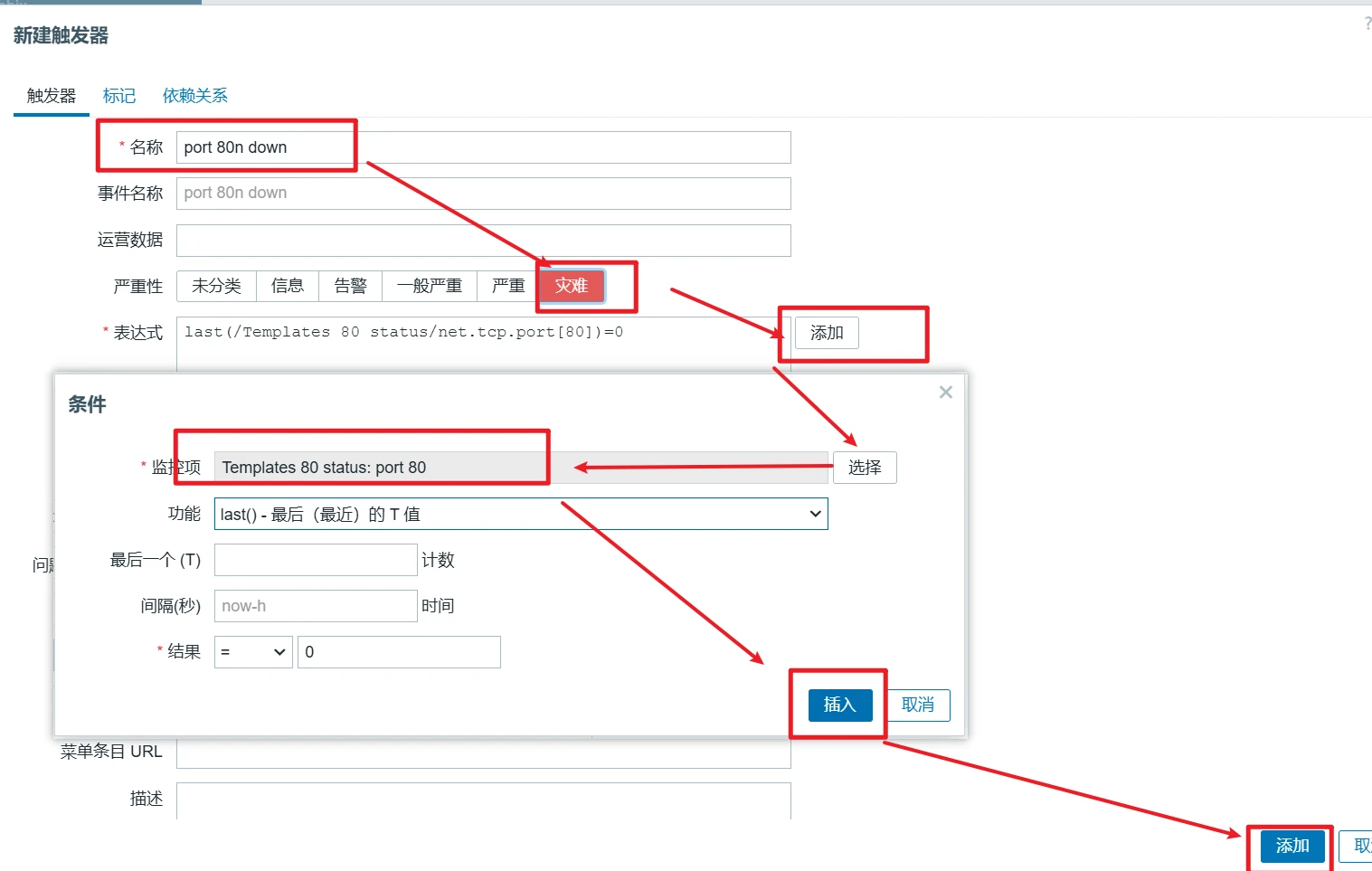The image size is (1372, 871).
Task: Choose 信息 severity level
Action: (x=288, y=286)
